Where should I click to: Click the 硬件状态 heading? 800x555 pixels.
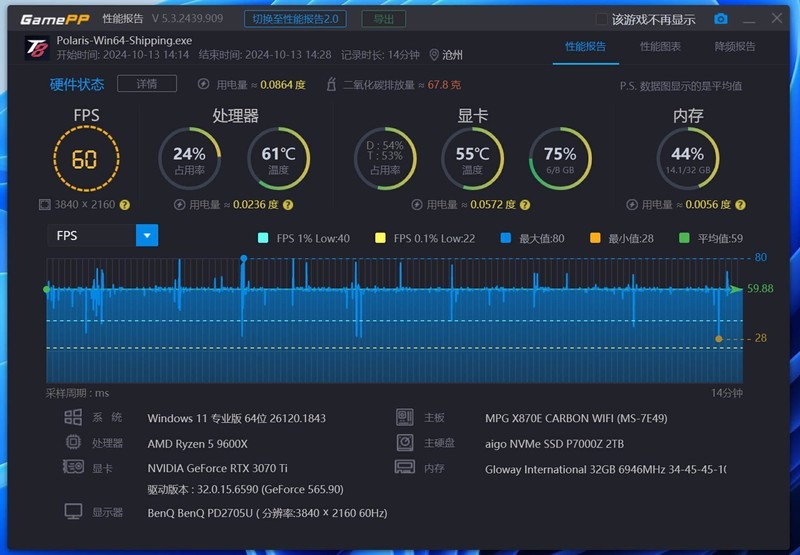click(x=77, y=84)
